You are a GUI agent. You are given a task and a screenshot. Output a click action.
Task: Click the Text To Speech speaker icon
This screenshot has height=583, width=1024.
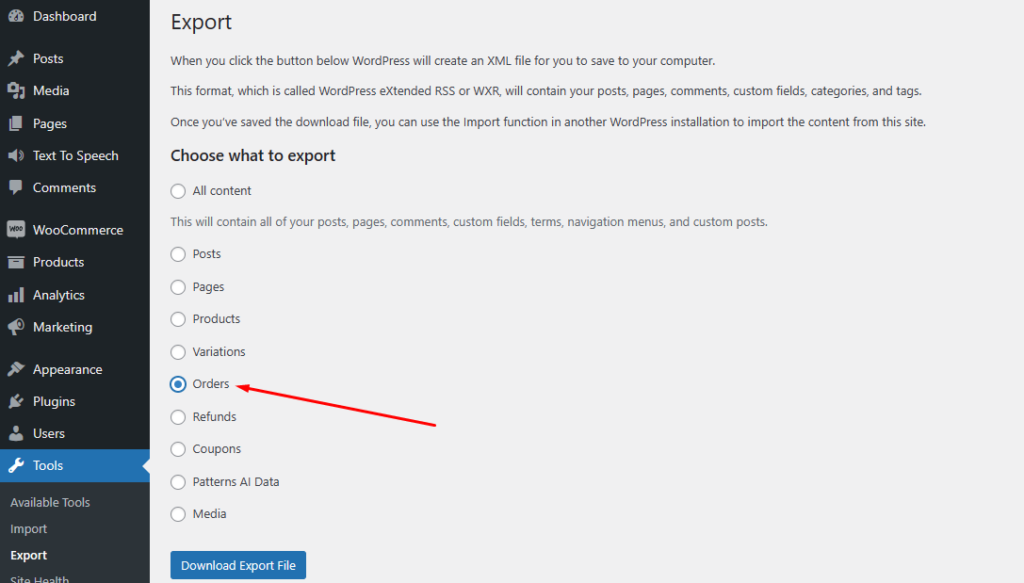pyautogui.click(x=16, y=155)
